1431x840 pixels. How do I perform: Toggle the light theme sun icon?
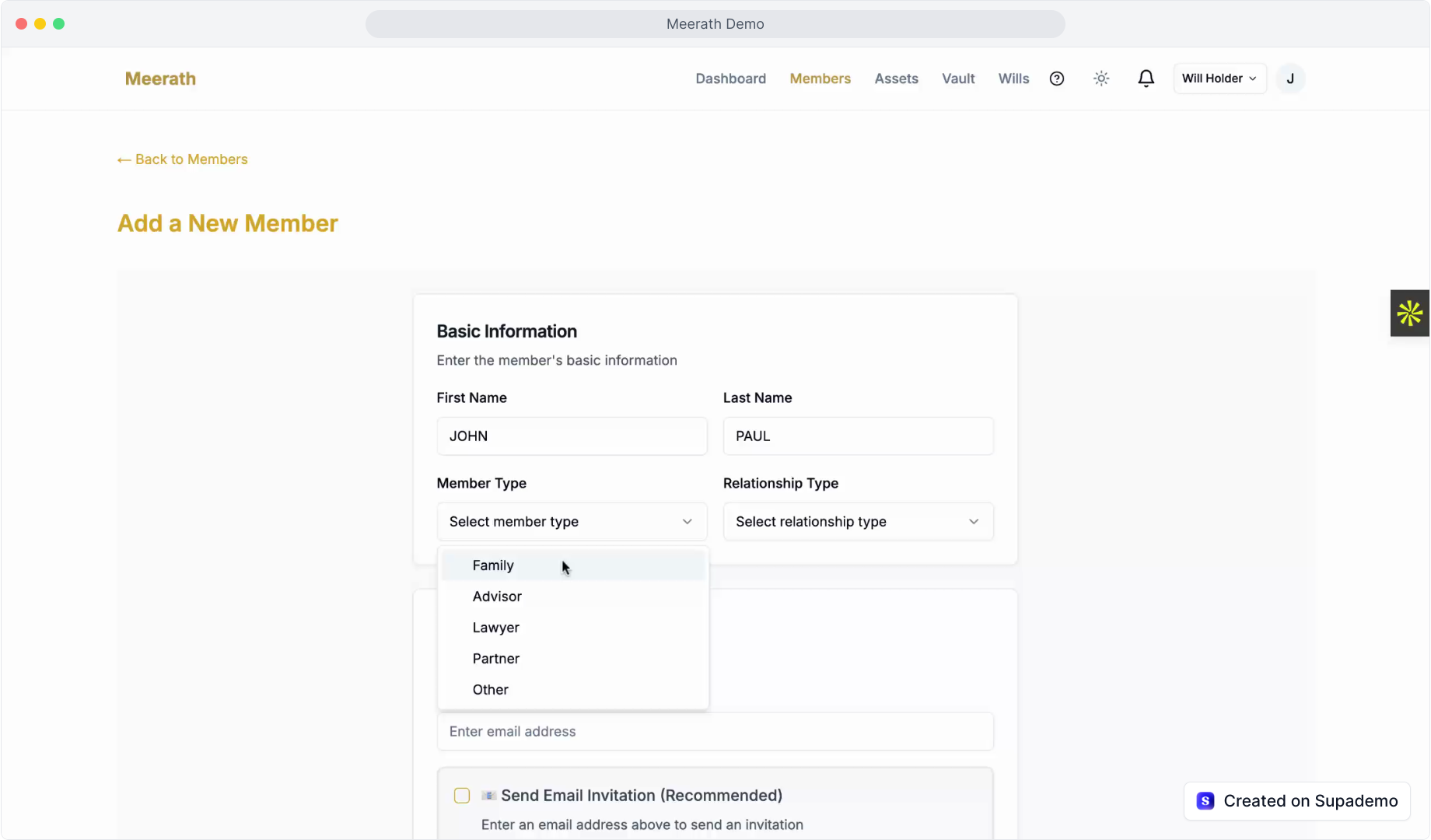point(1101,79)
